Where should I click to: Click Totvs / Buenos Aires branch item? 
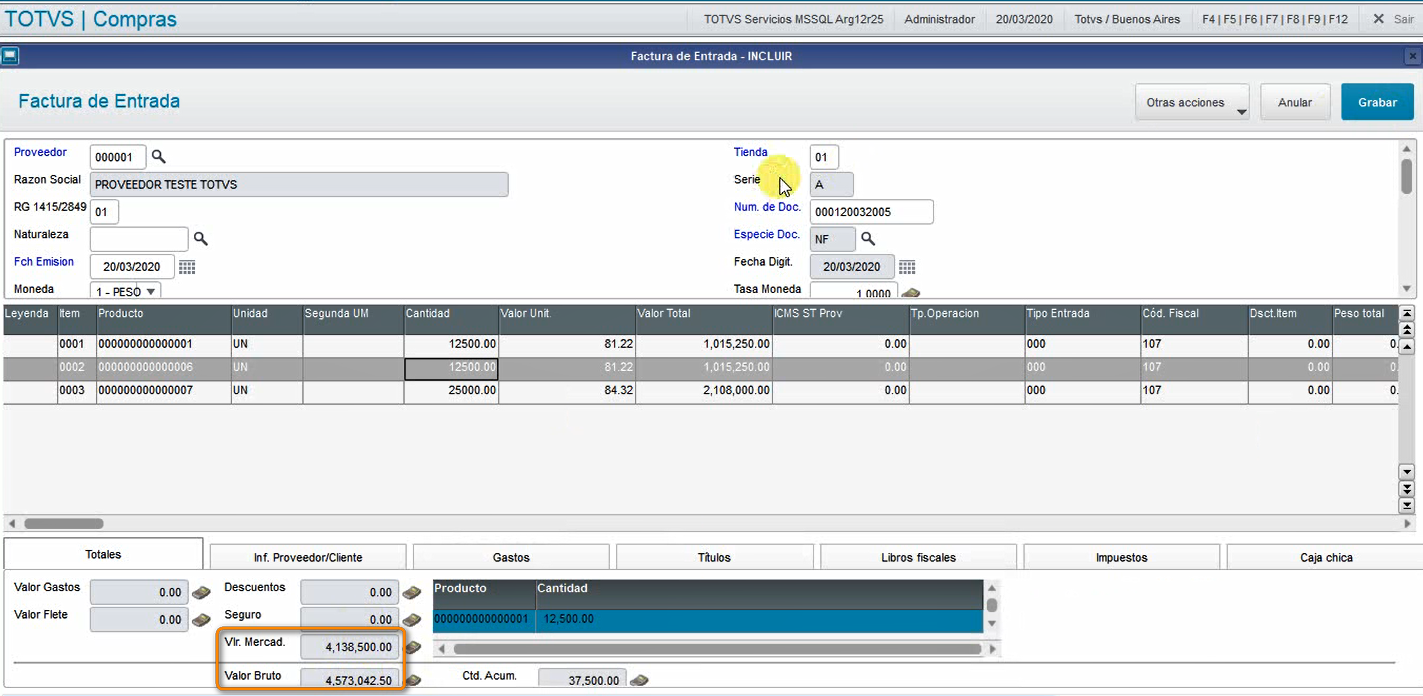click(1127, 19)
